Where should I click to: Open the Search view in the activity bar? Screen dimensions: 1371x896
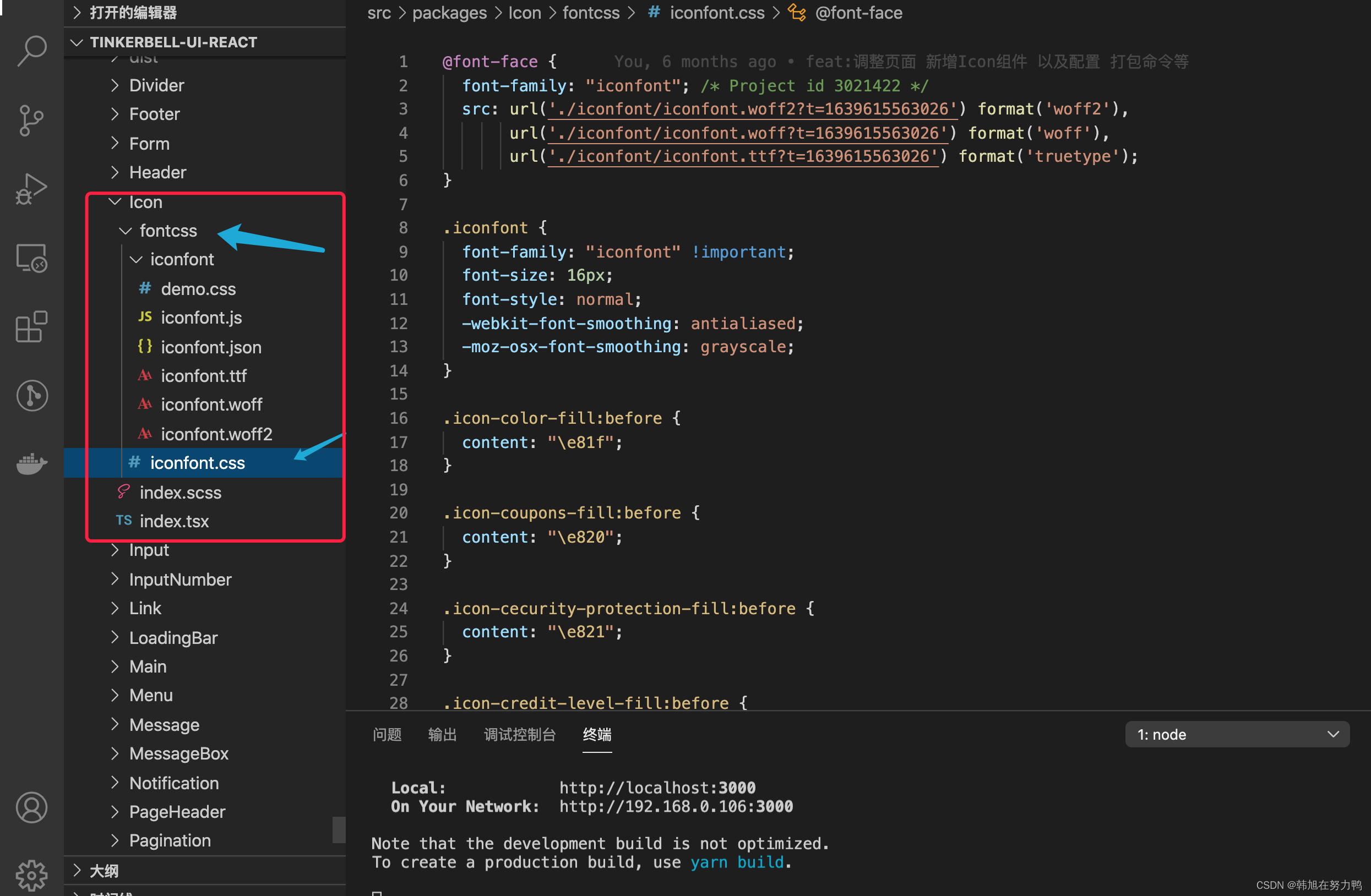click(32, 51)
